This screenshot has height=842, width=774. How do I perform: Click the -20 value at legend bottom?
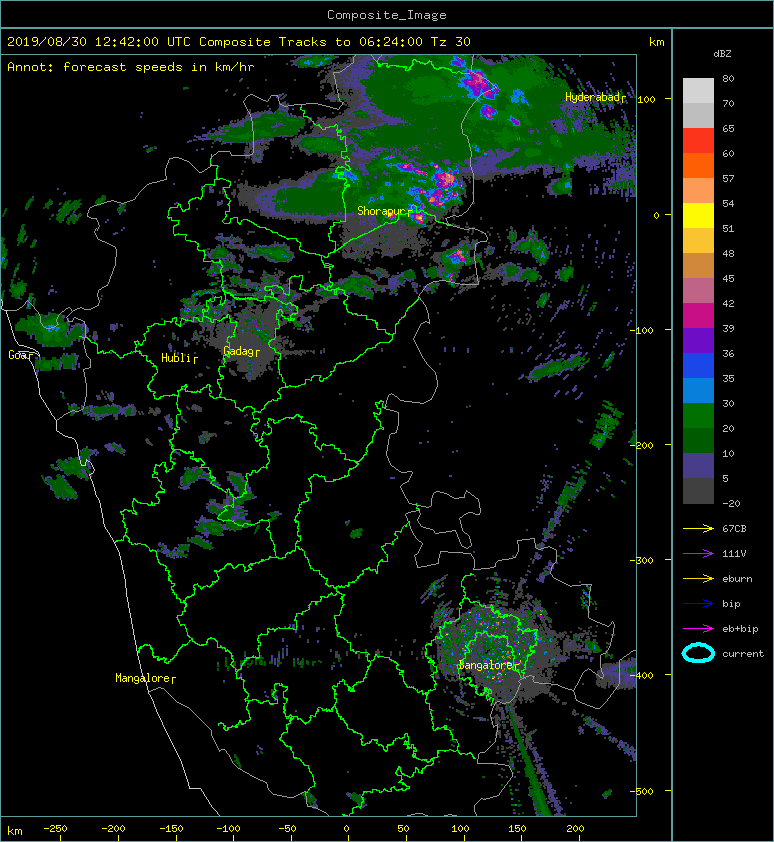point(731,504)
